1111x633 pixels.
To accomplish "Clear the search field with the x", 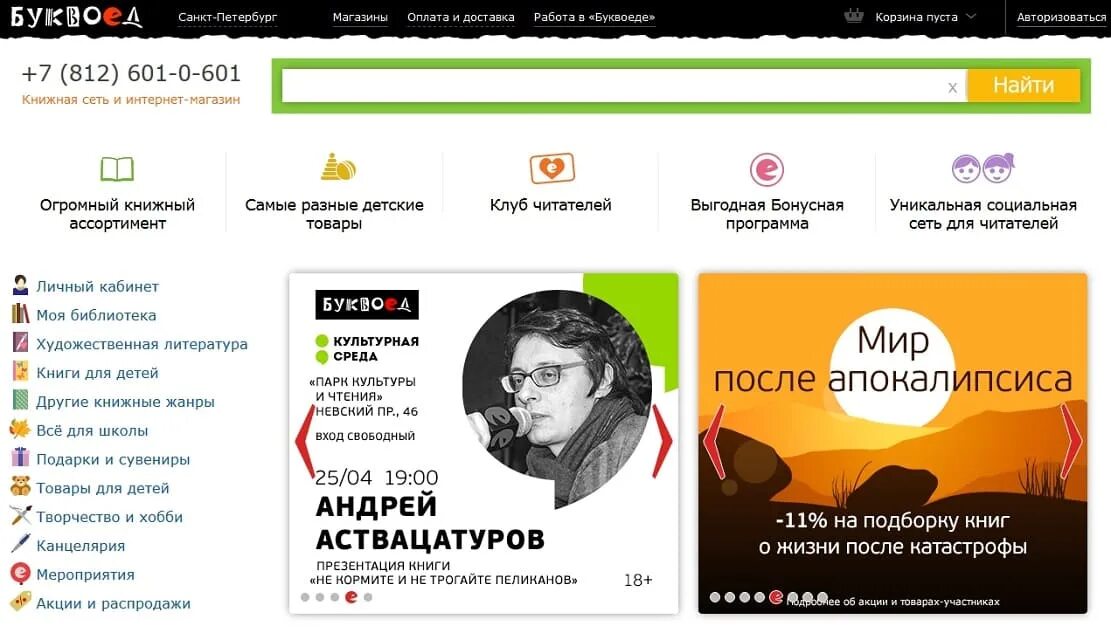I will pyautogui.click(x=952, y=87).
